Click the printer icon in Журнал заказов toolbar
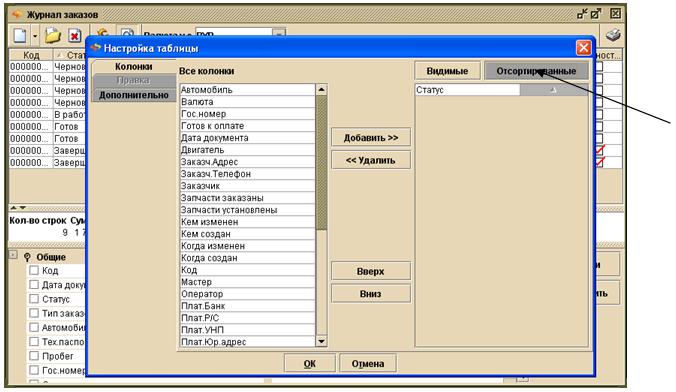Screen dimensions: 676x392 [x=613, y=35]
